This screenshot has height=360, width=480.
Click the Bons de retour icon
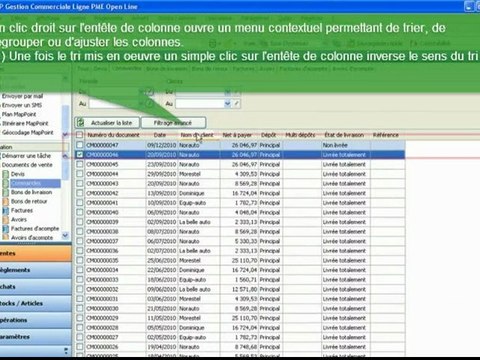(x=5, y=201)
